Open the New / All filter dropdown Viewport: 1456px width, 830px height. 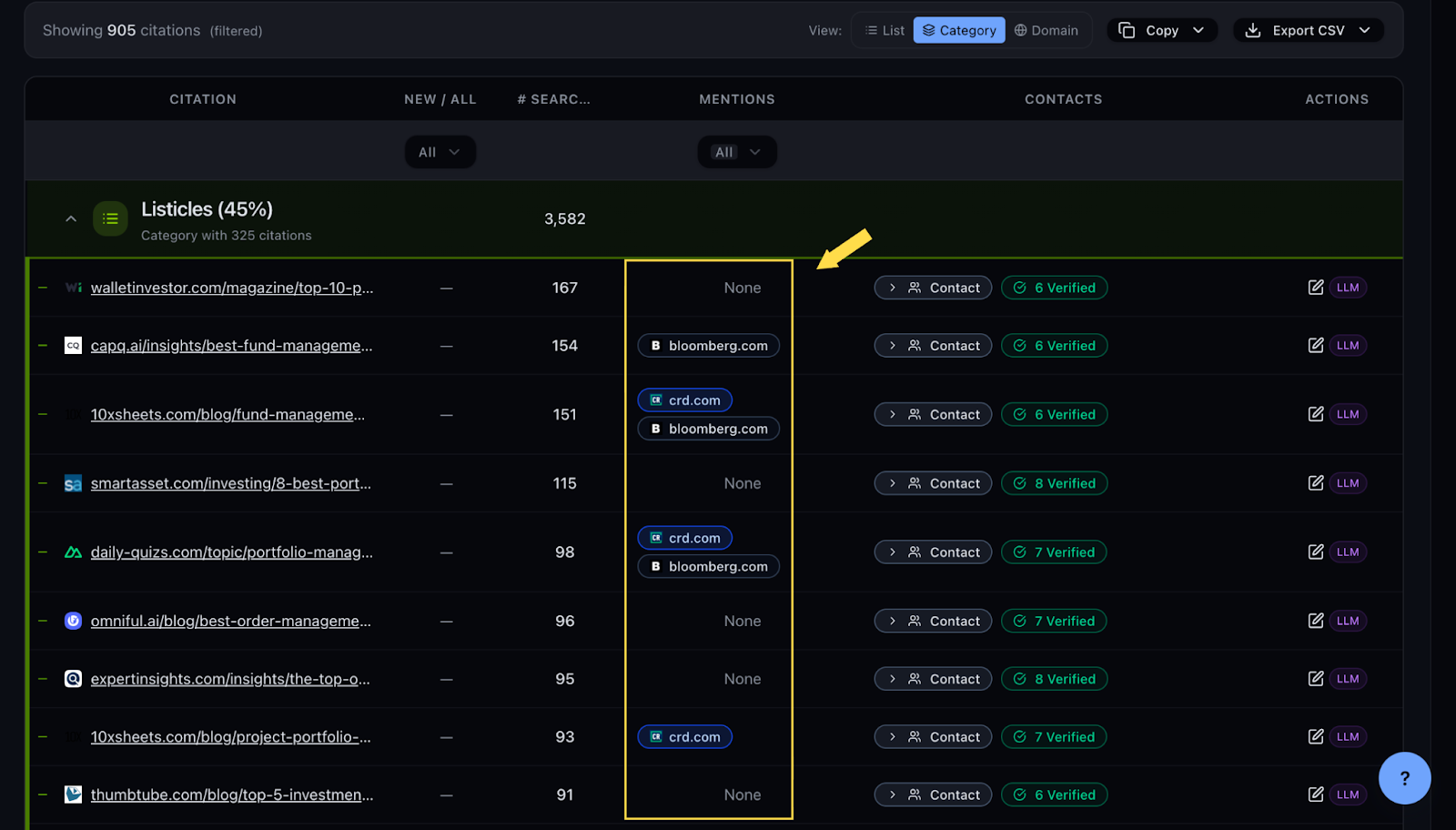coord(440,152)
